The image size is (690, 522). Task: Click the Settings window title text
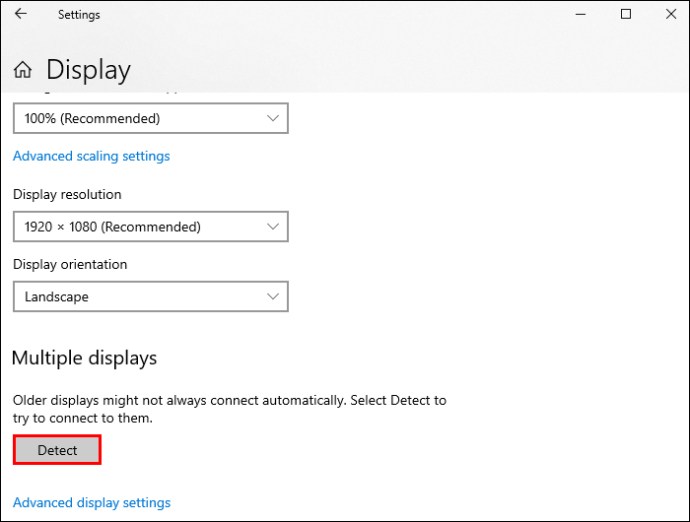pos(79,15)
